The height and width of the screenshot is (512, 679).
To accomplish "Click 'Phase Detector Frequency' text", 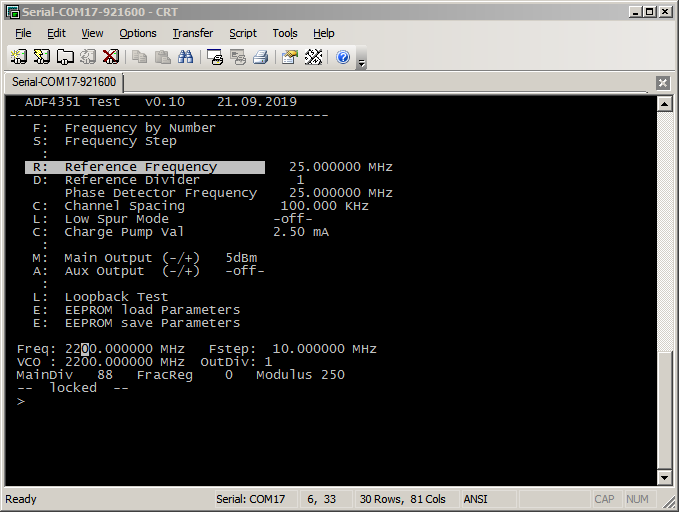I will pos(161,193).
